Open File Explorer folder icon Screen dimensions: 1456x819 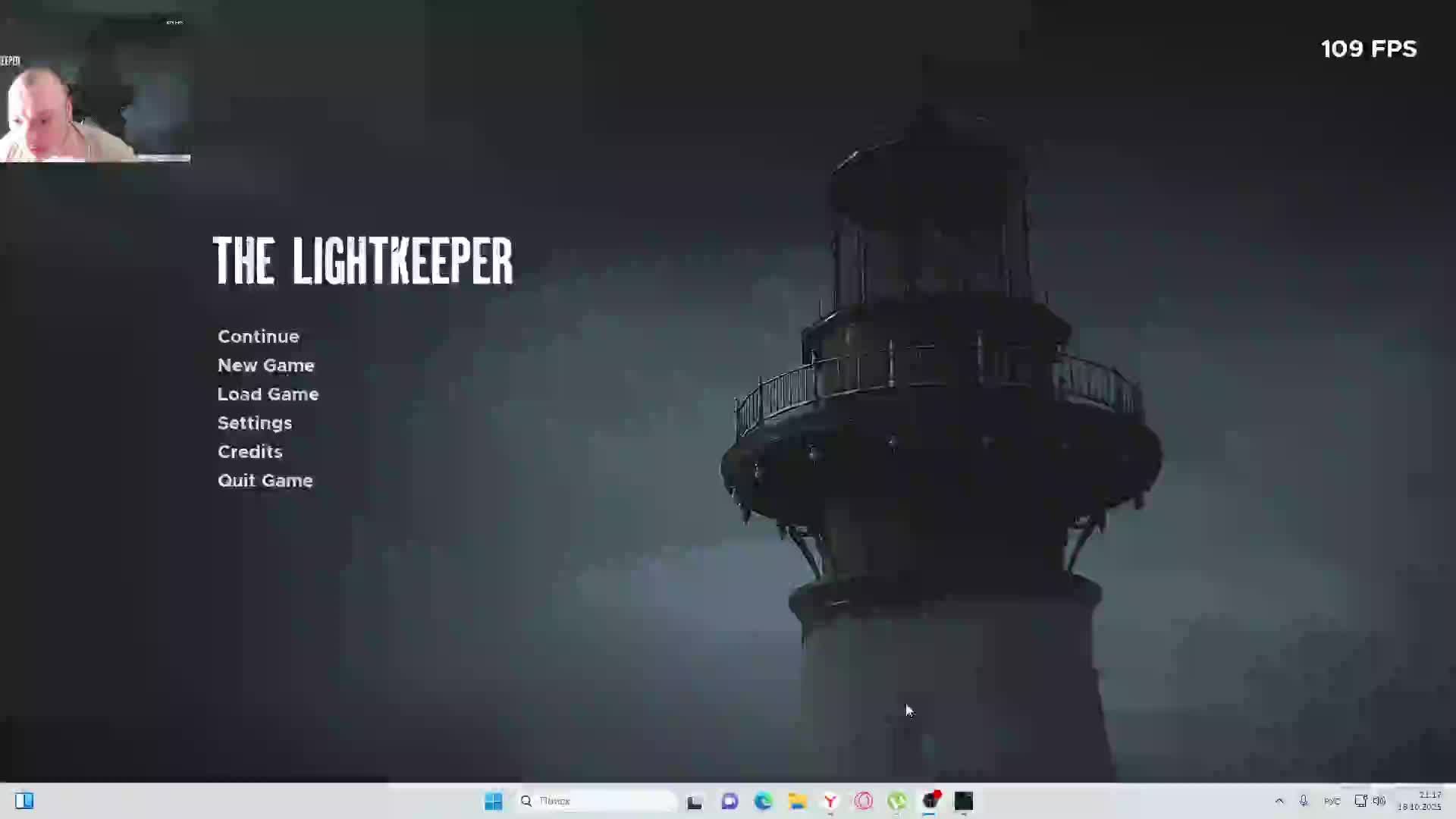[797, 801]
